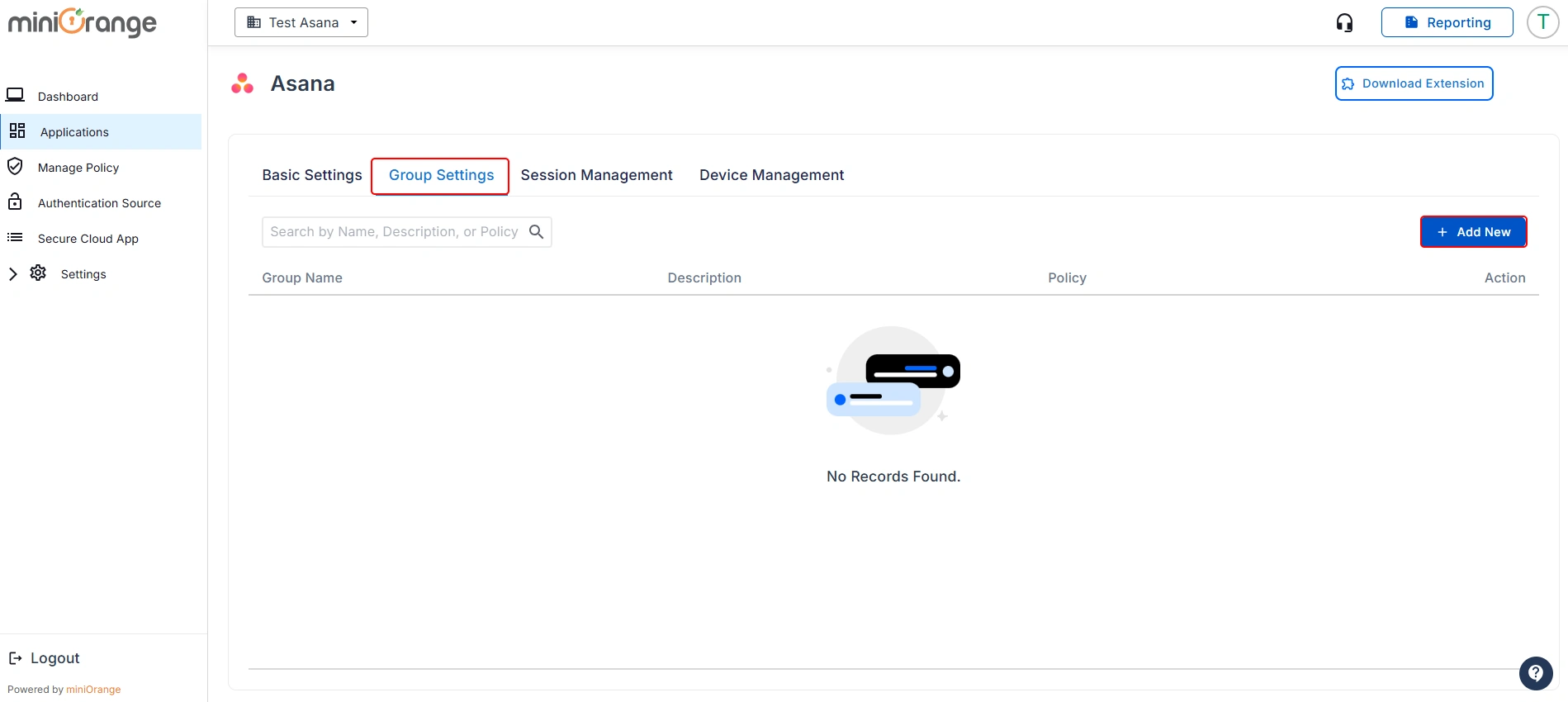The width and height of the screenshot is (1568, 702).
Task: Click the Add New button
Action: (1473, 232)
